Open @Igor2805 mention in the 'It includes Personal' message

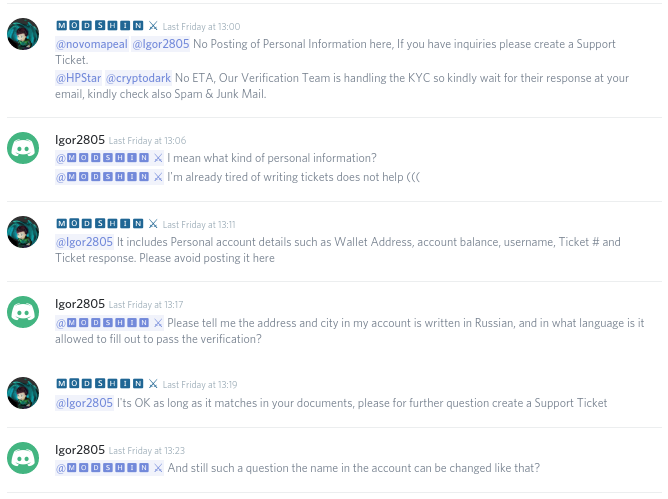tap(84, 242)
